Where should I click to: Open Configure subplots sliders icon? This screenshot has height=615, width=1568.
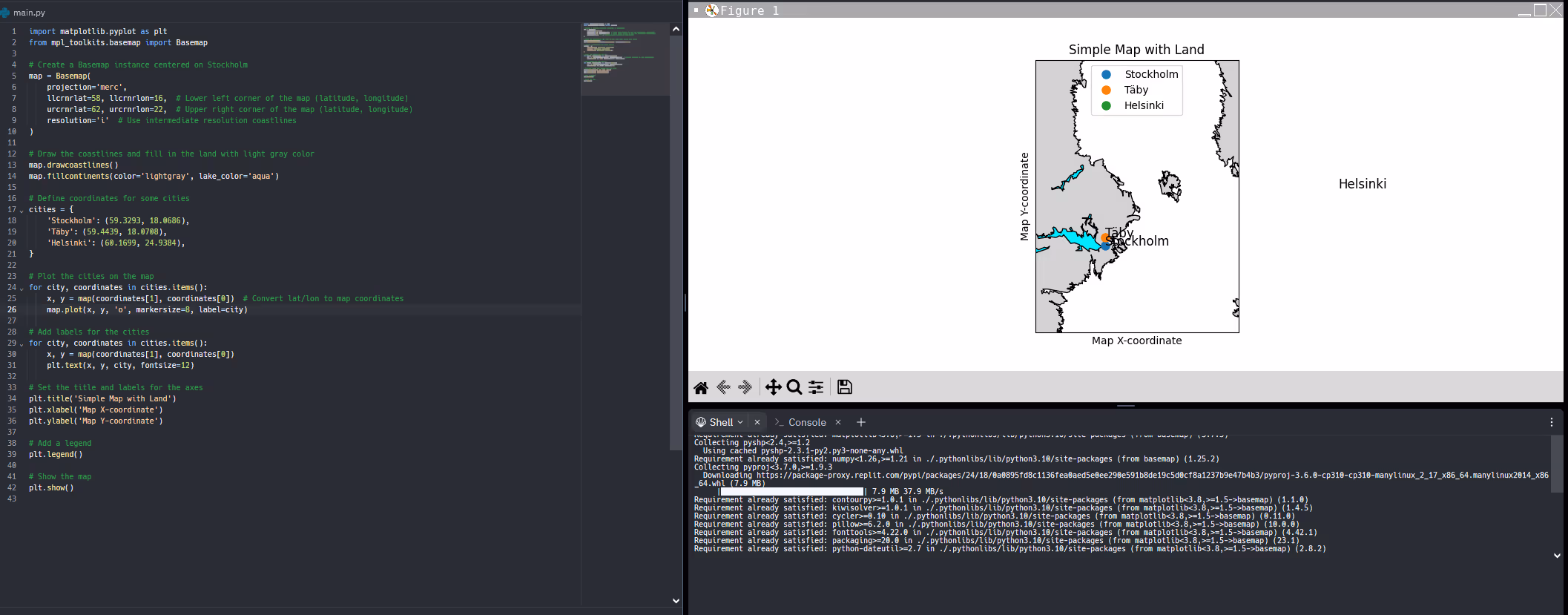816,387
